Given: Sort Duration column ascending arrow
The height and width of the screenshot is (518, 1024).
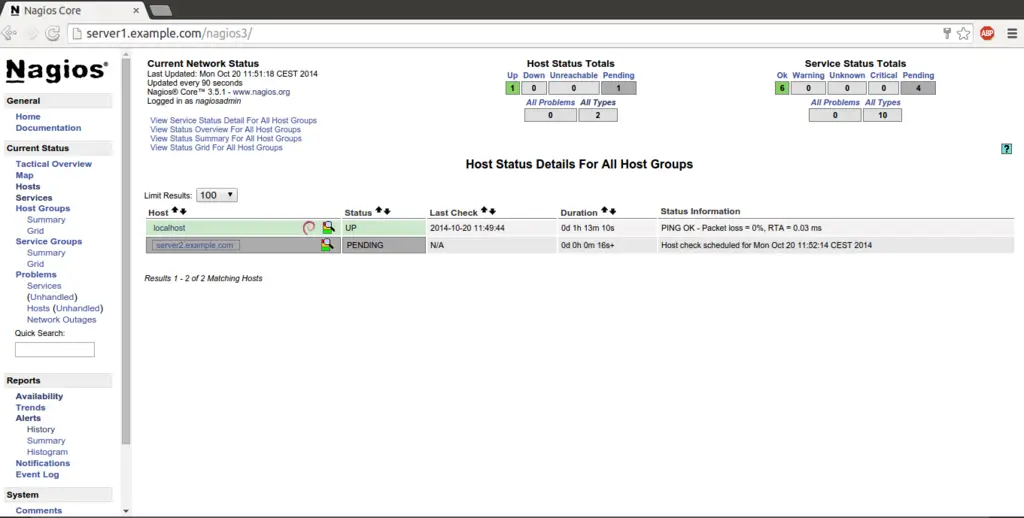Looking at the screenshot, I should [x=605, y=211].
